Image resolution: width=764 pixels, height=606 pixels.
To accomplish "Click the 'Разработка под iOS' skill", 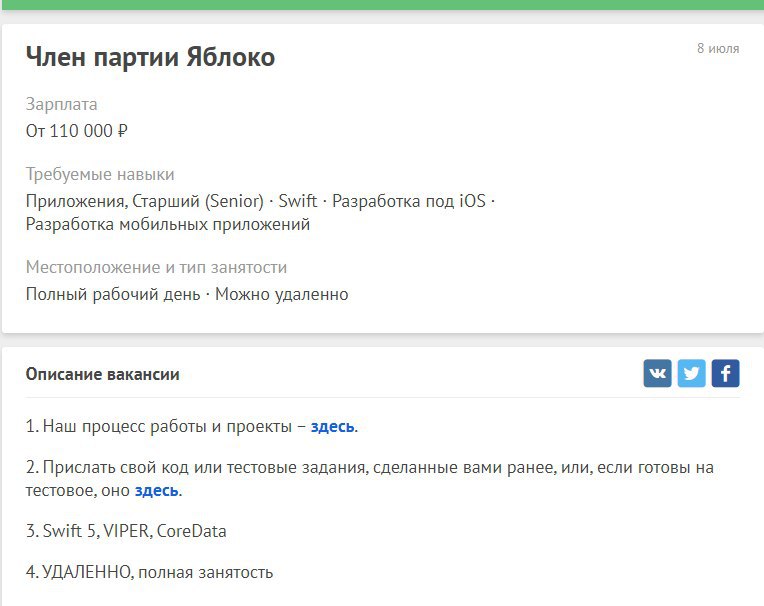I will pos(409,201).
